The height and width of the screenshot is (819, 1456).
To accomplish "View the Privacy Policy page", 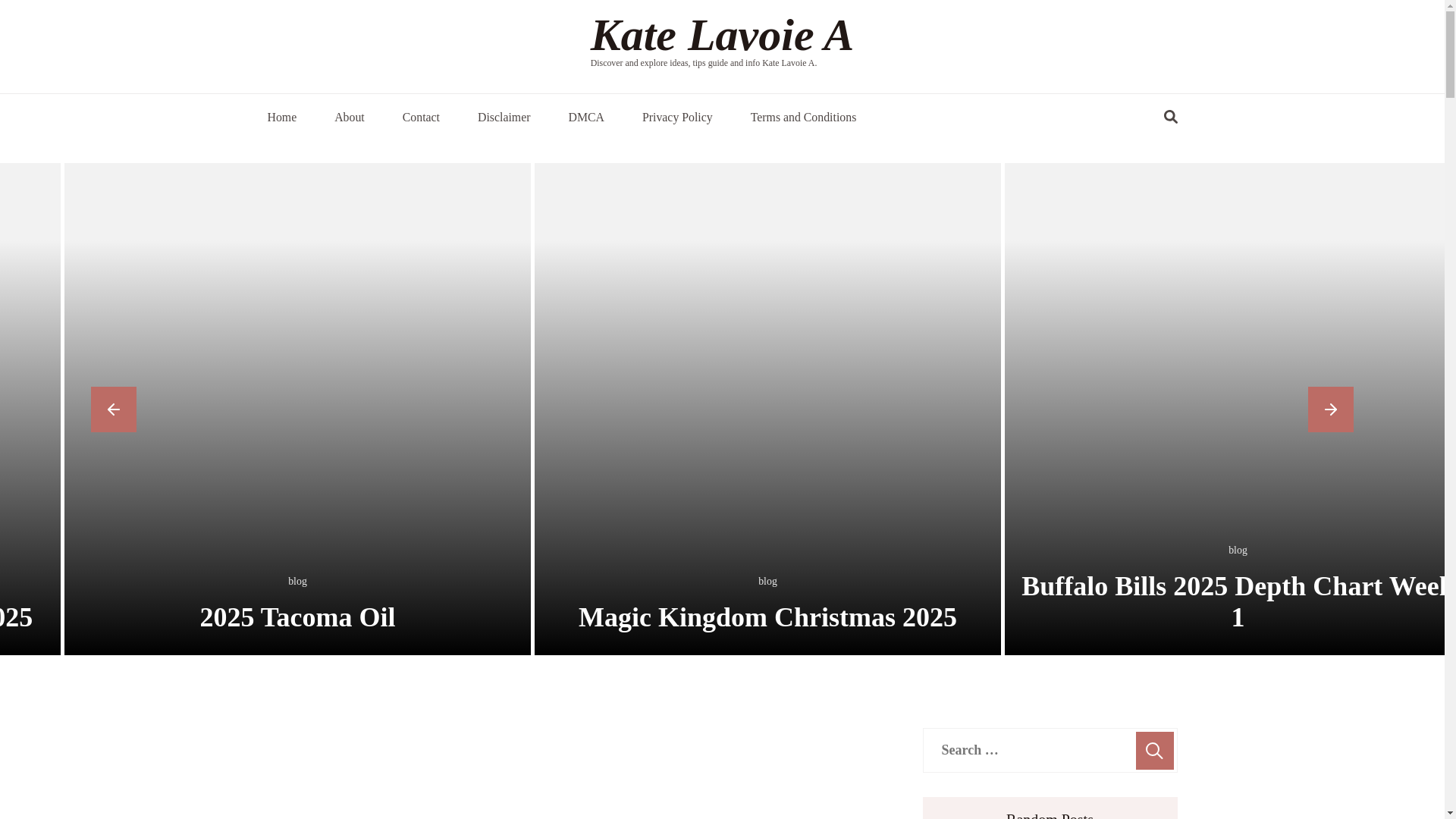I will [677, 118].
